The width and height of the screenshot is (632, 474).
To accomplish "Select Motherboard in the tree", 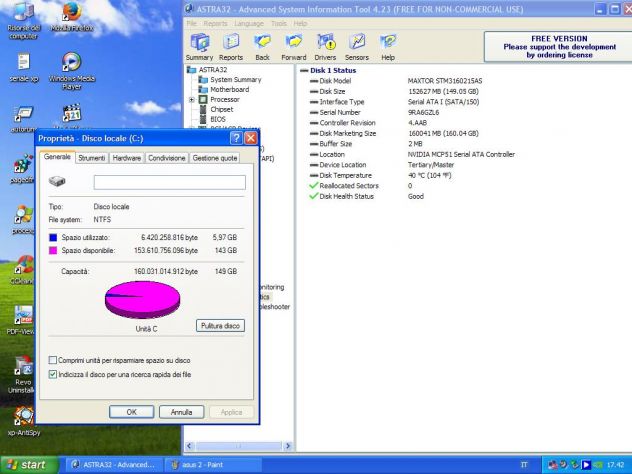I will pyautogui.click(x=229, y=89).
